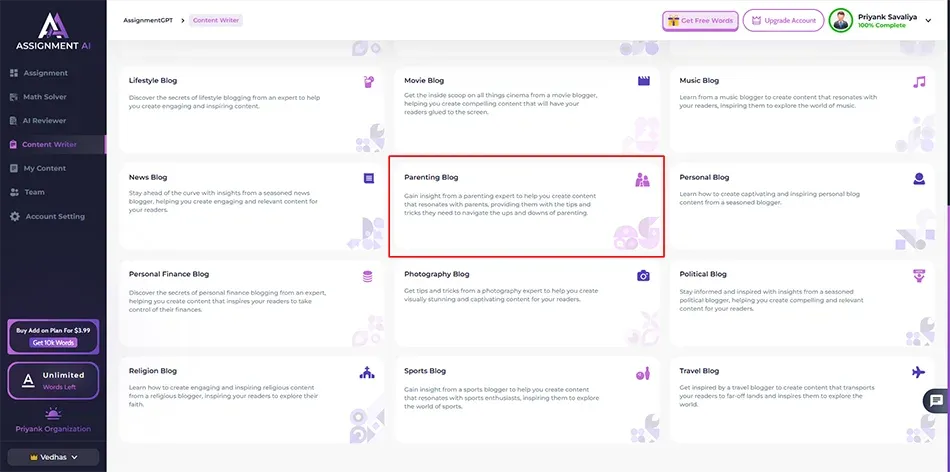The height and width of the screenshot is (472, 950).
Task: Open the Priyank Savaliya profile menu
Action: (x=883, y=20)
